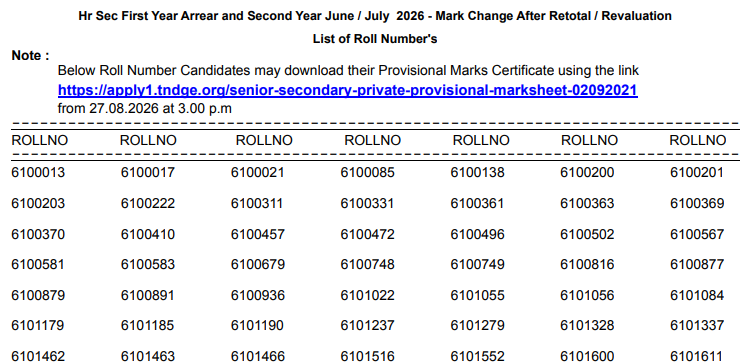Viewport: 754px width, 364px height.
Task: Click roll number 6100877
Action: pos(697,264)
